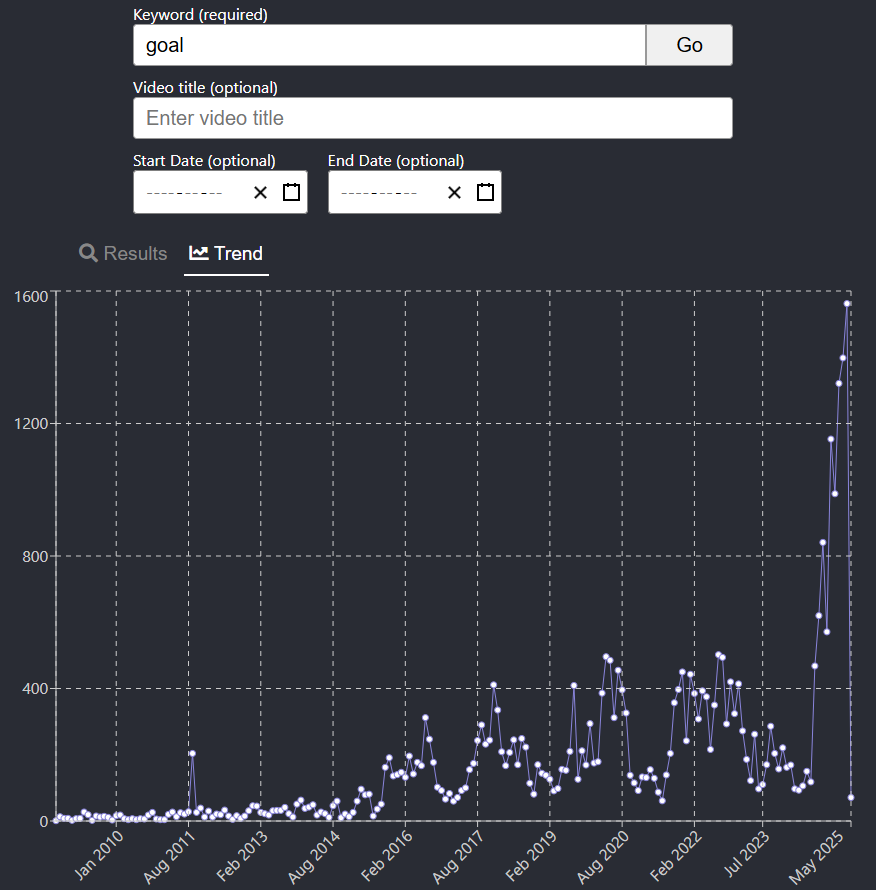Click the 'Start Date (optional)' label
Image resolution: width=876 pixels, height=890 pixels.
(x=204, y=161)
